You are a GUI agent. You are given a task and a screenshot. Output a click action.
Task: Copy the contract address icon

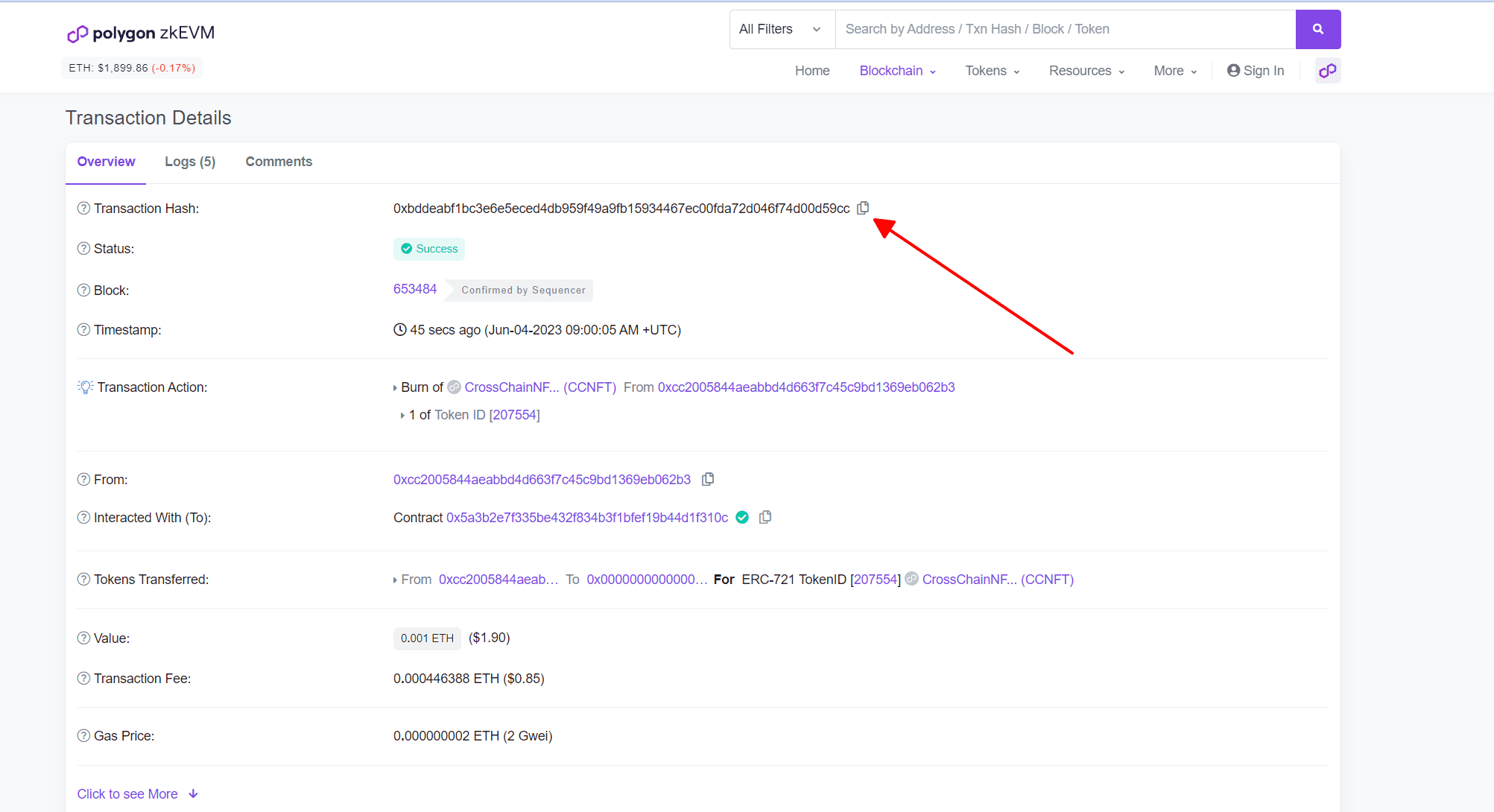click(x=765, y=517)
